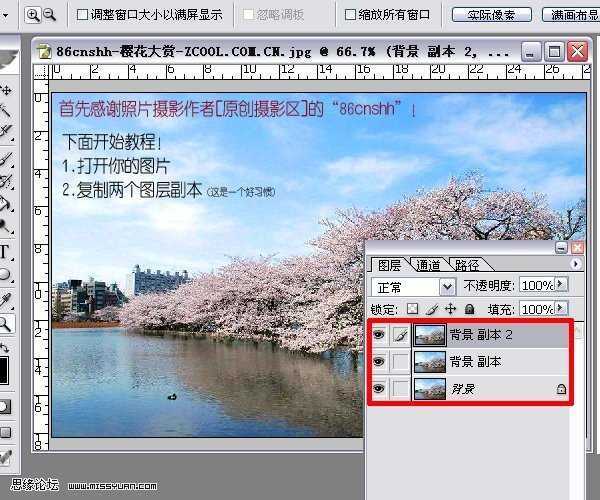Click the zoom out magnifier icon
This screenshot has height=500, width=600.
point(49,14)
